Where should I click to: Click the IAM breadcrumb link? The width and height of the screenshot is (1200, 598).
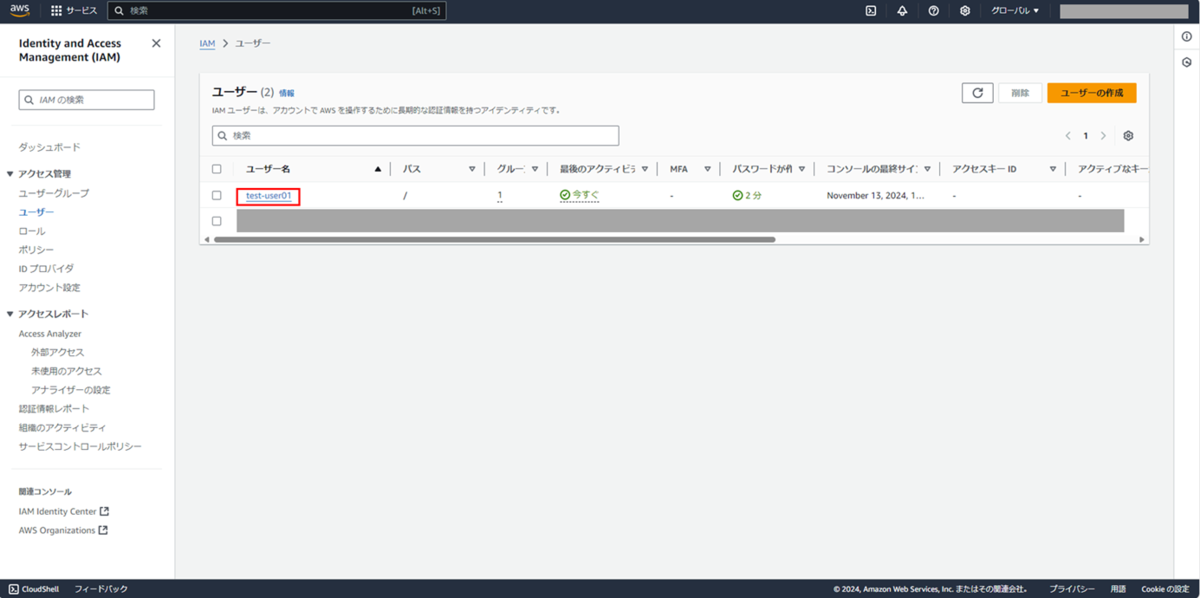pyautogui.click(x=207, y=44)
